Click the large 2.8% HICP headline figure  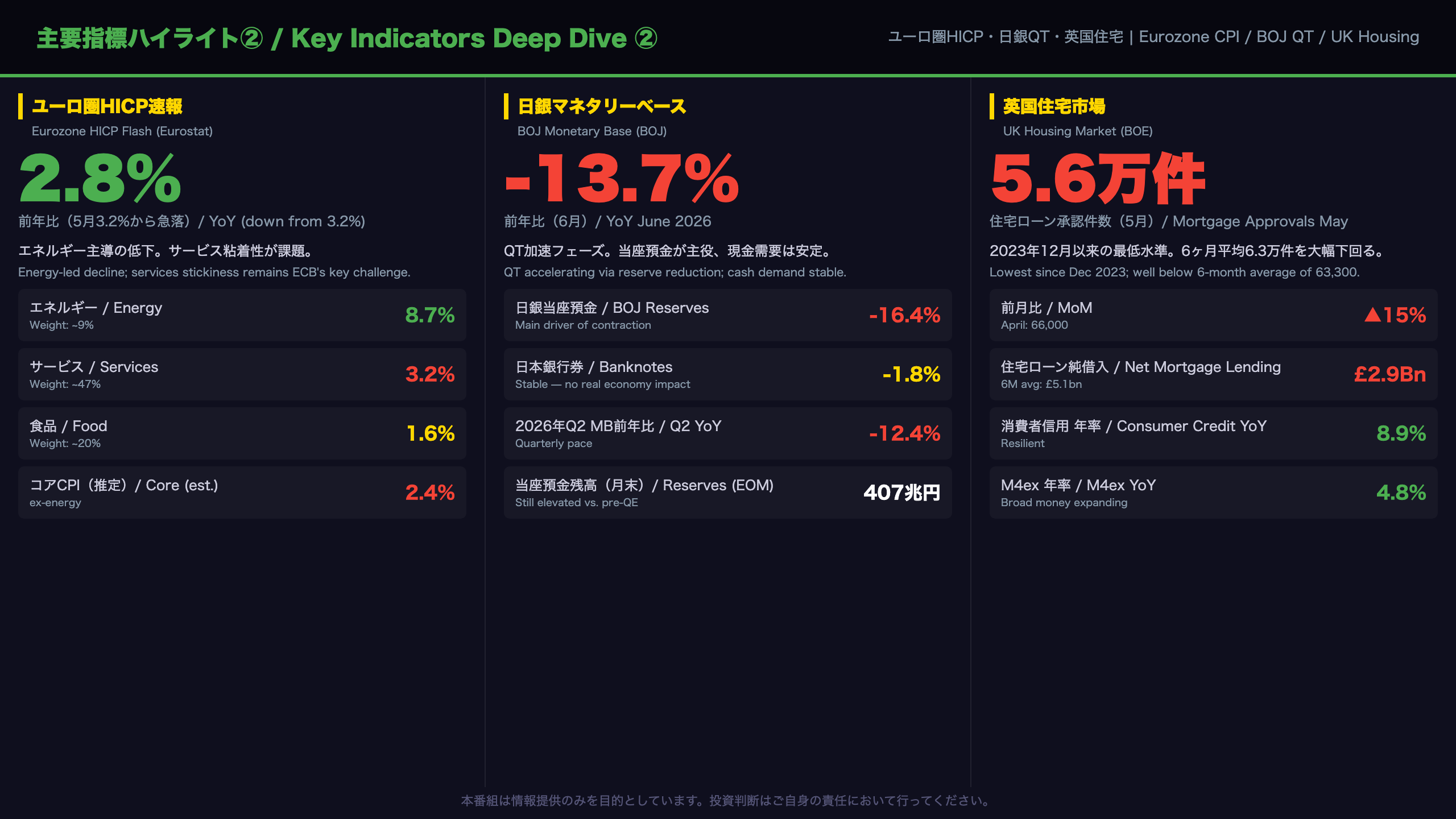[100, 179]
